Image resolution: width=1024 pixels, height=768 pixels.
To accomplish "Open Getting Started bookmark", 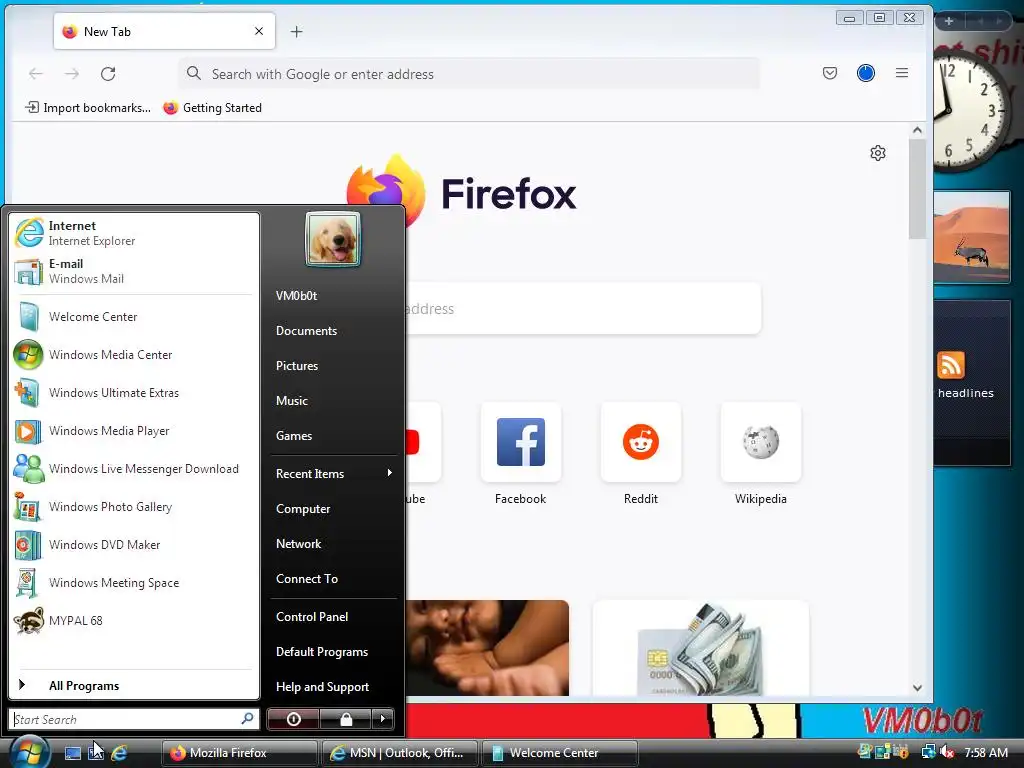I will coord(212,108).
